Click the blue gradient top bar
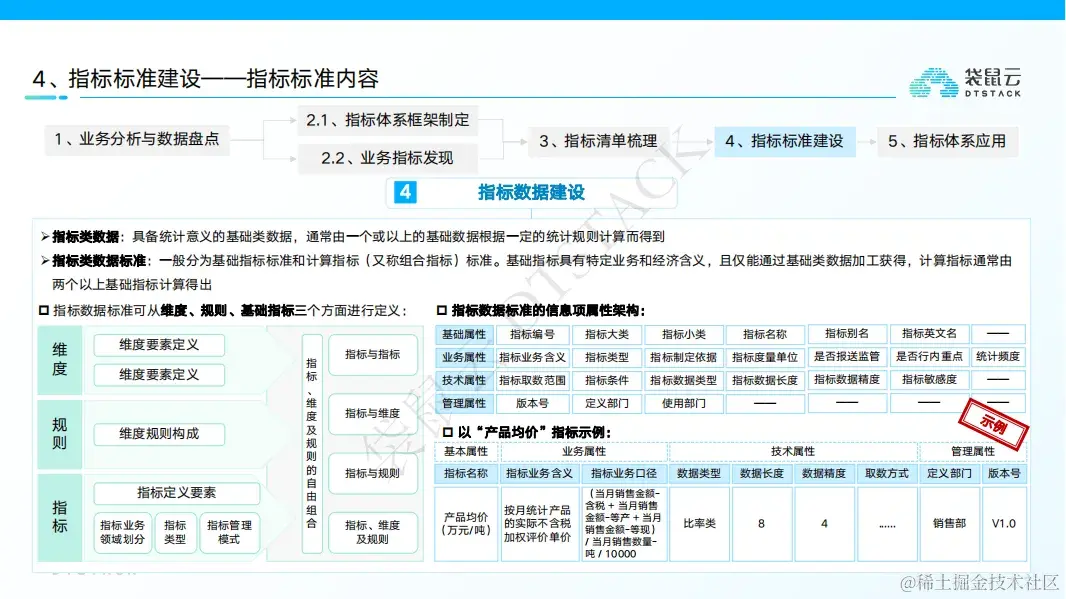Screen dimensions: 1066x599 pos(533,8)
